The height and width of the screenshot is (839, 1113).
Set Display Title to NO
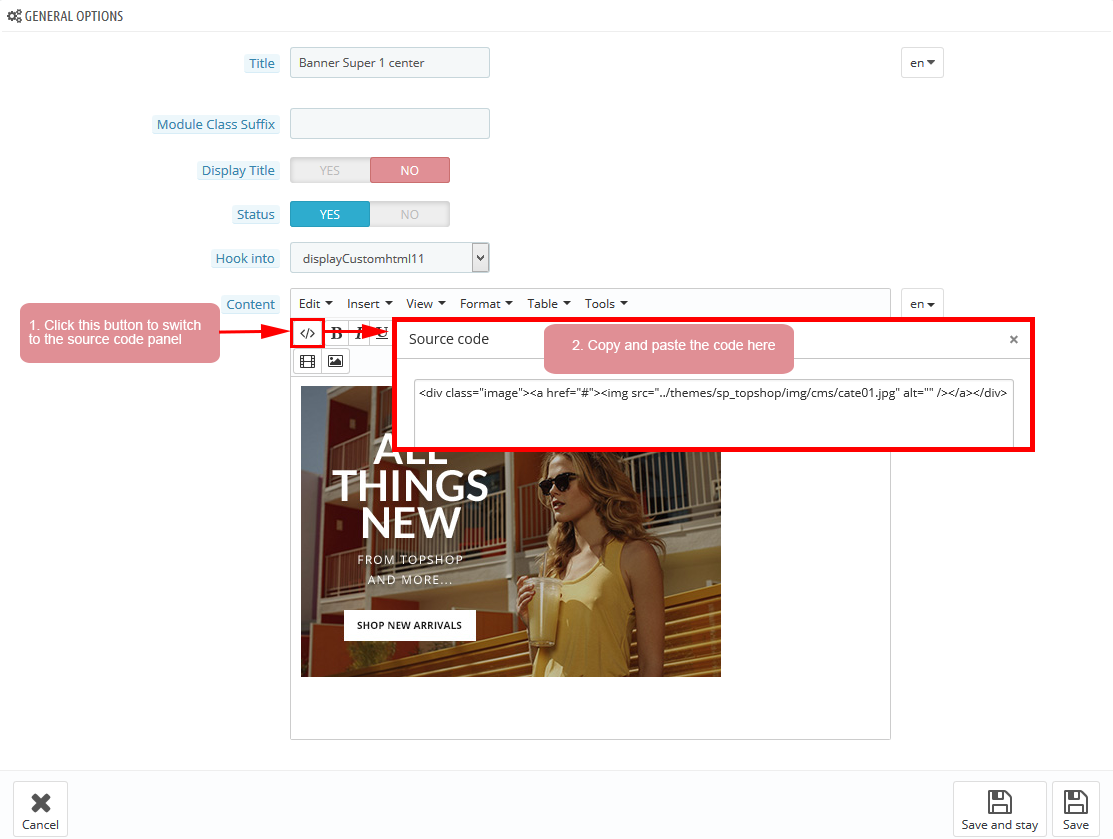click(x=410, y=170)
